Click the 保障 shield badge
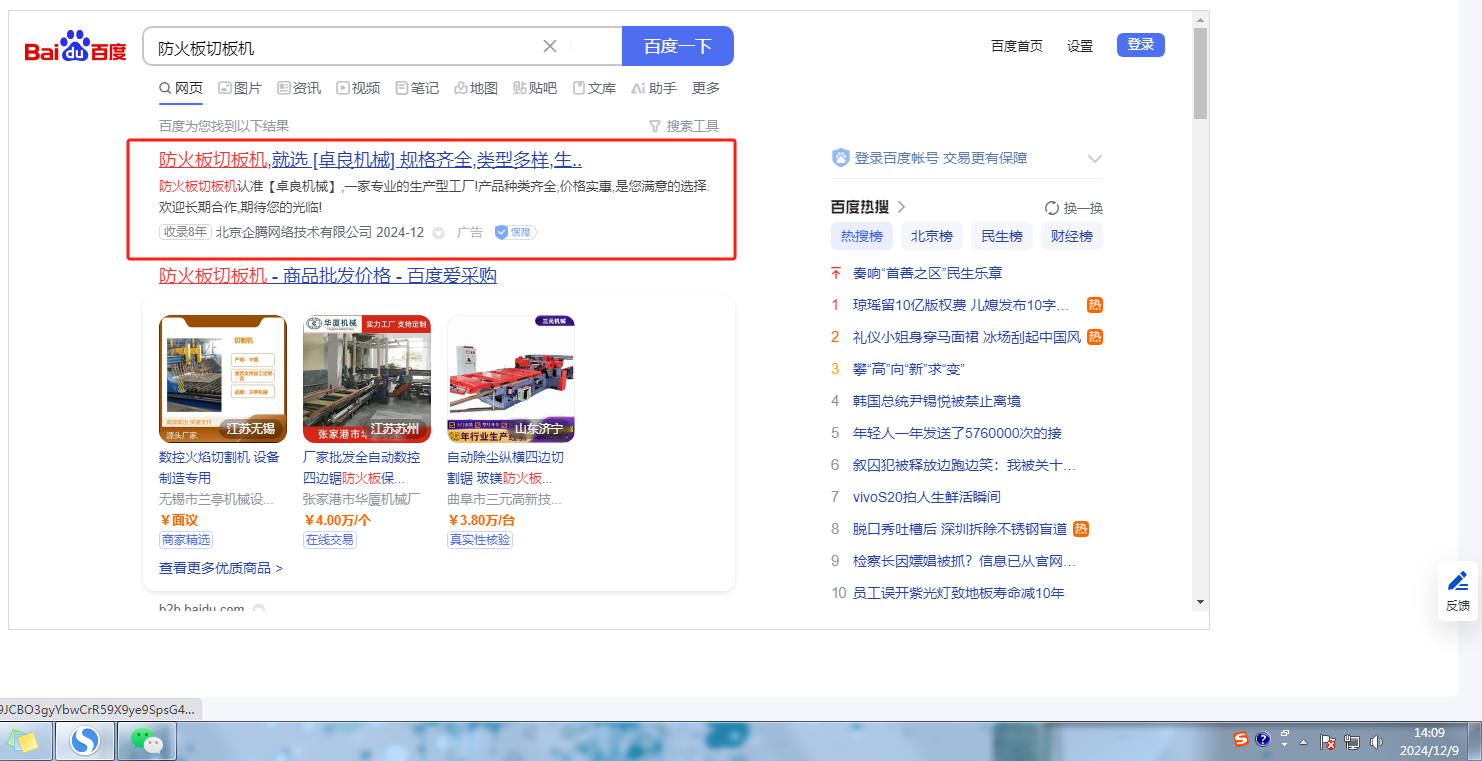1482x761 pixels. point(515,232)
